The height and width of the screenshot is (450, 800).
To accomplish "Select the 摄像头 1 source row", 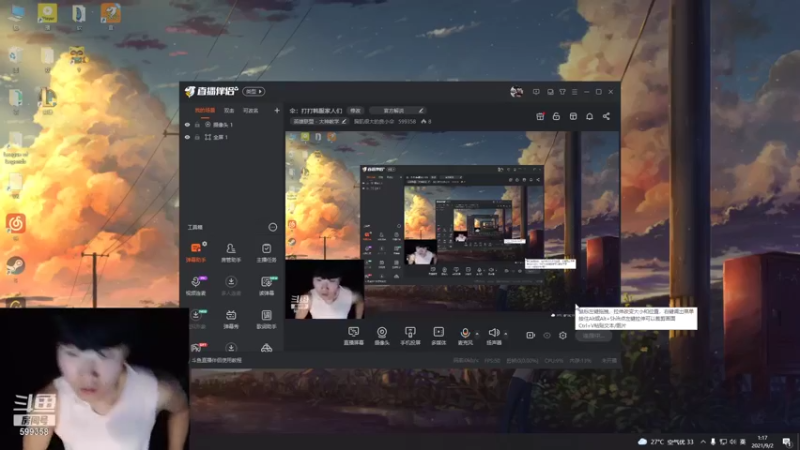I will tap(232, 124).
